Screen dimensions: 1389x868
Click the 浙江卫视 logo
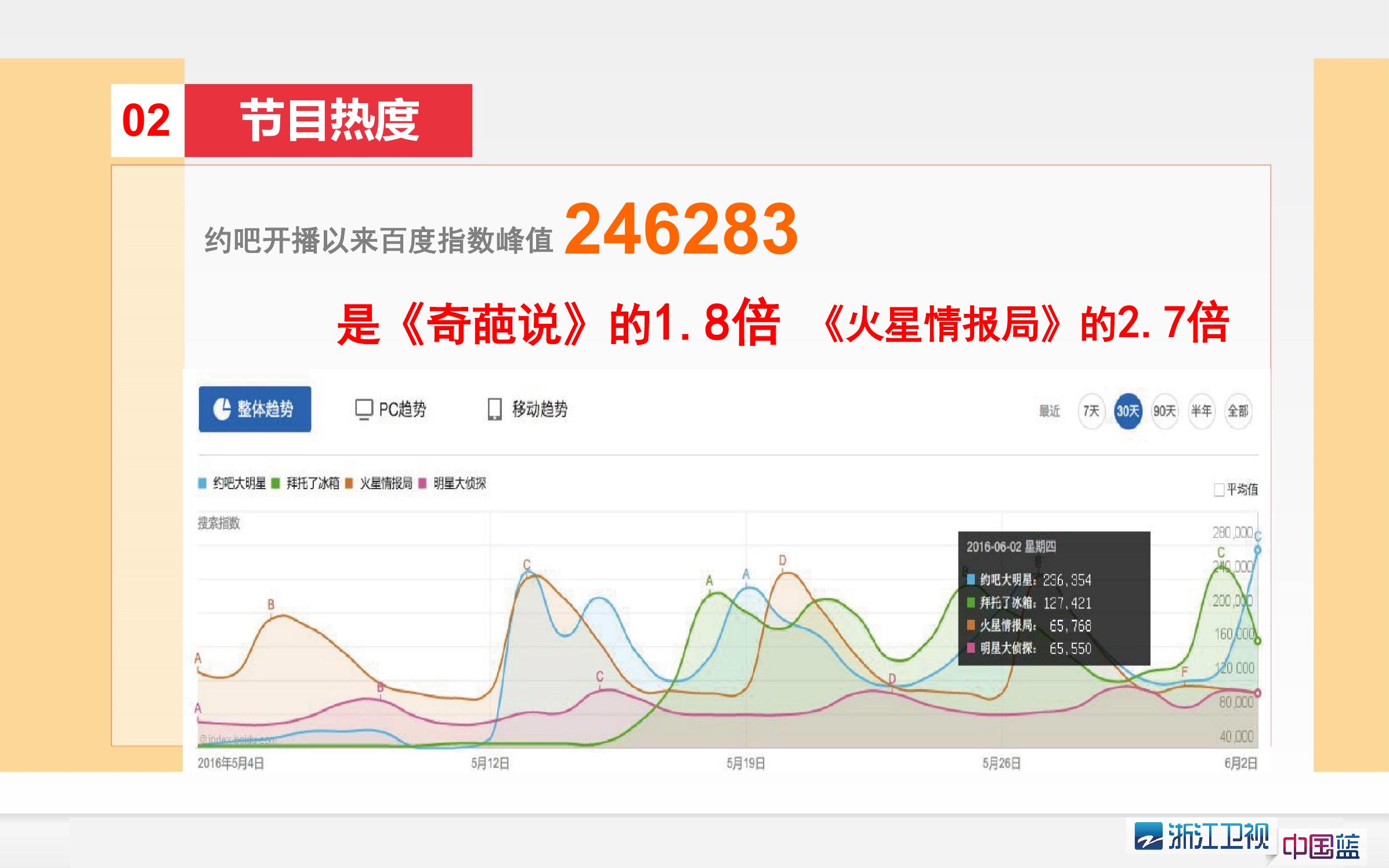coord(1202,836)
